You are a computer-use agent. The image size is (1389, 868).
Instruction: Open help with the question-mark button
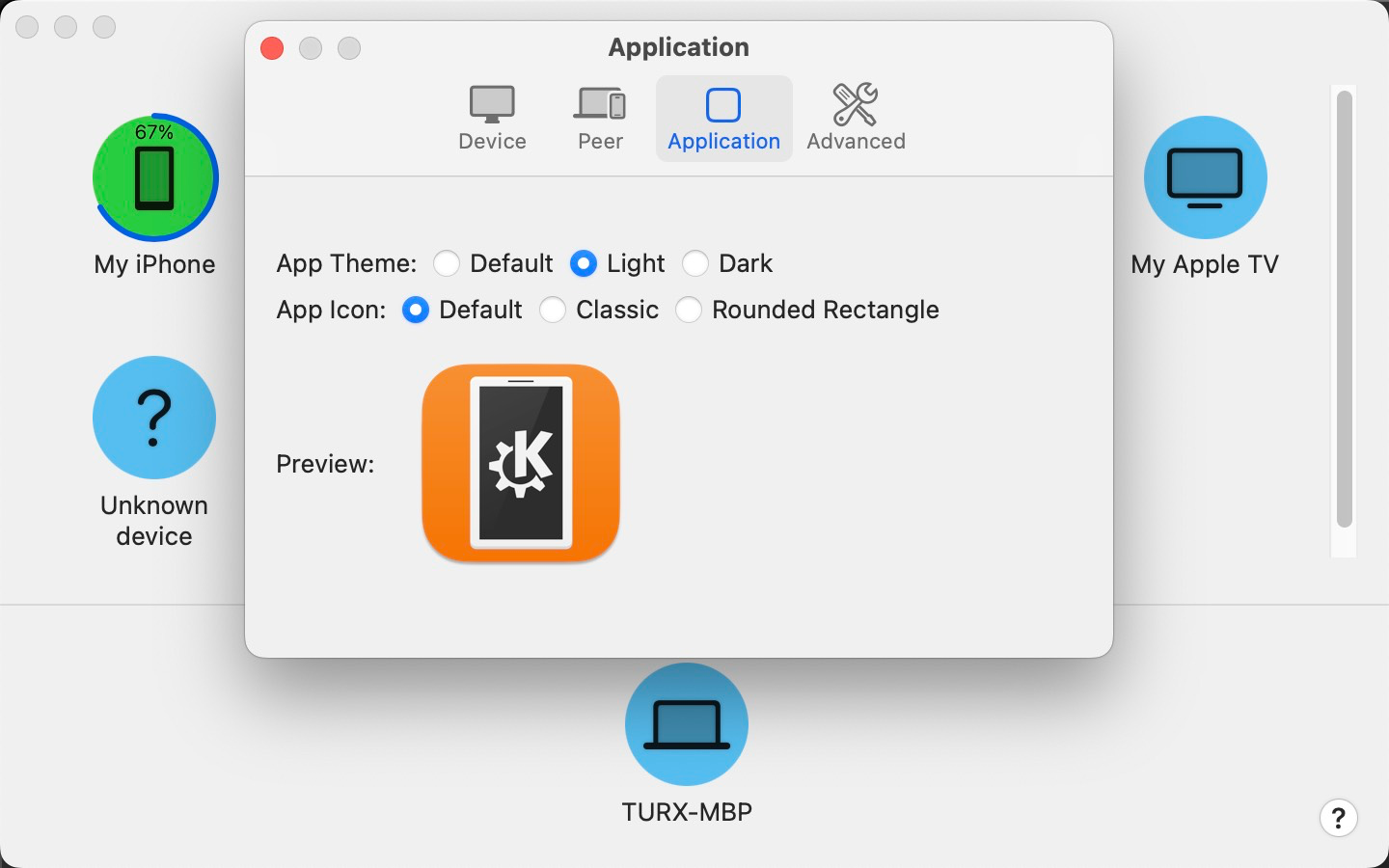pos(1338,818)
